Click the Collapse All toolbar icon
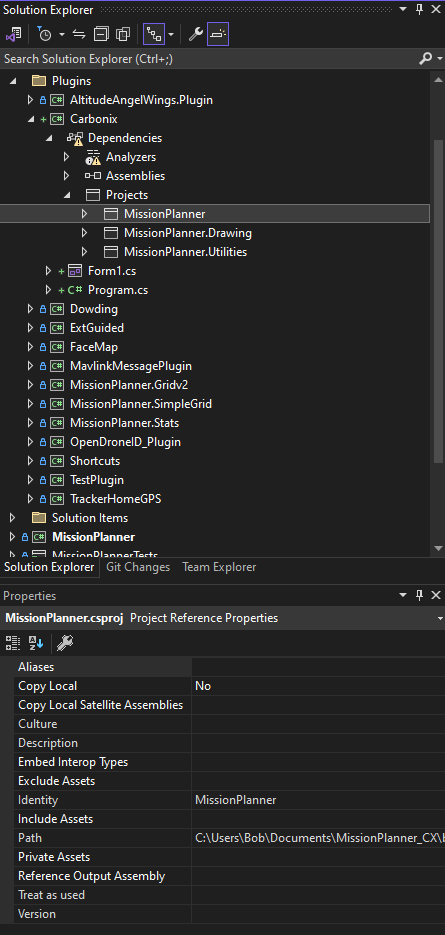The image size is (445, 935). click(x=101, y=35)
